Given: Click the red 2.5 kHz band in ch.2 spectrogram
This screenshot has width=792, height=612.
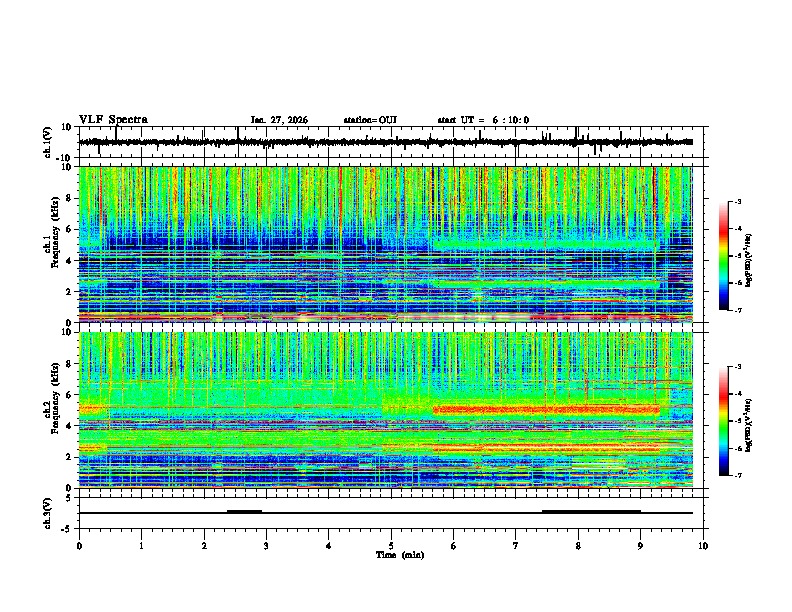Looking at the screenshot, I should [547, 448].
